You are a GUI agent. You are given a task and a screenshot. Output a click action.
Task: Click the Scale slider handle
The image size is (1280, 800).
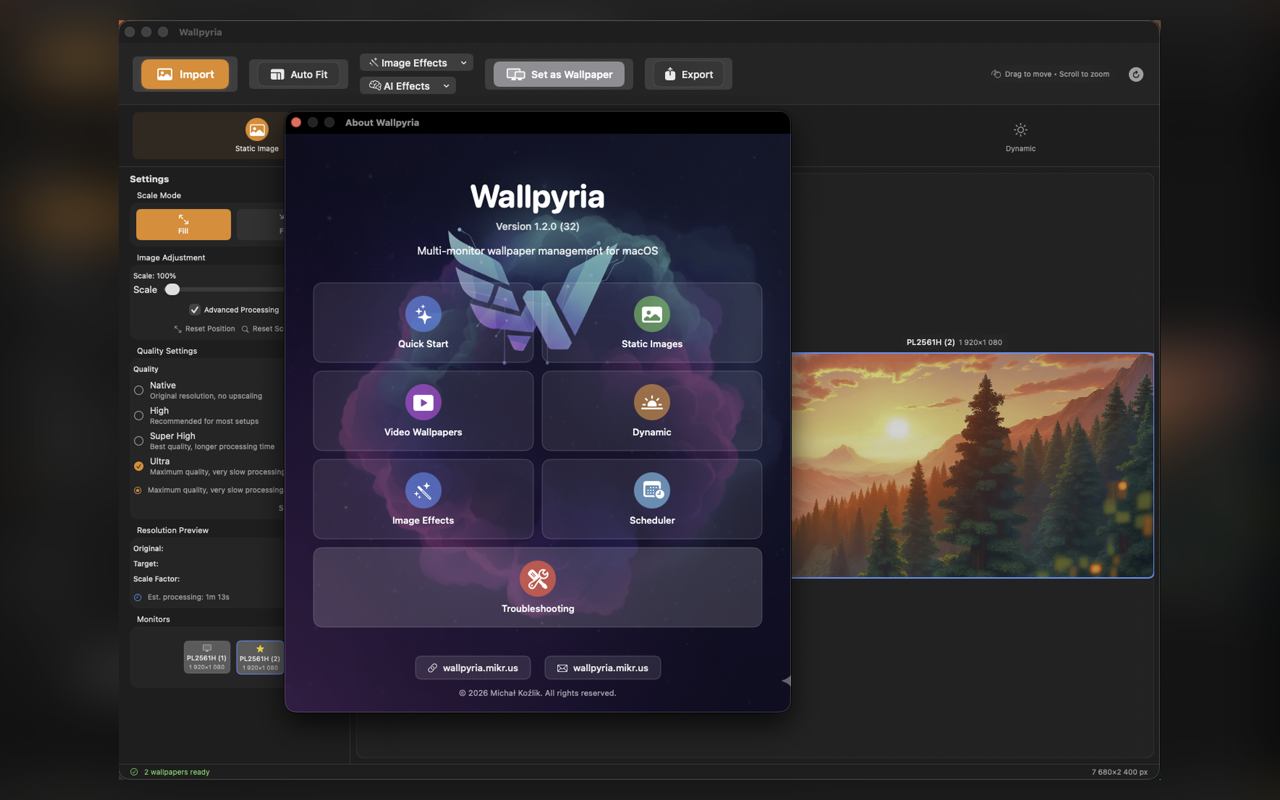[x=172, y=290]
